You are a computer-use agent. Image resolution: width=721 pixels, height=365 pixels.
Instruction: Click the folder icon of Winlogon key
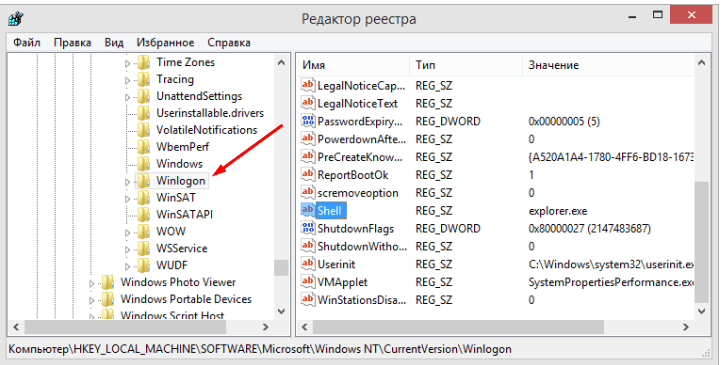[144, 181]
